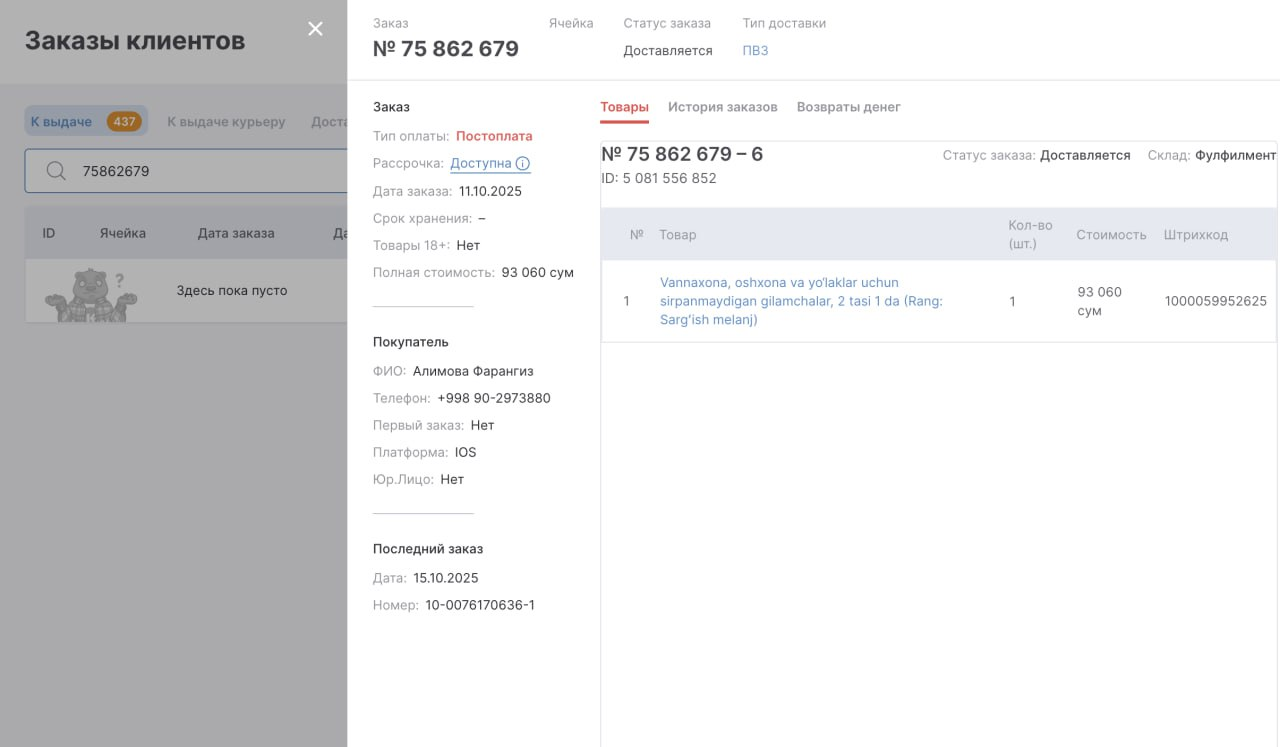Open the installment info icon next to Доступна
This screenshot has height=747, width=1280.
click(x=523, y=163)
